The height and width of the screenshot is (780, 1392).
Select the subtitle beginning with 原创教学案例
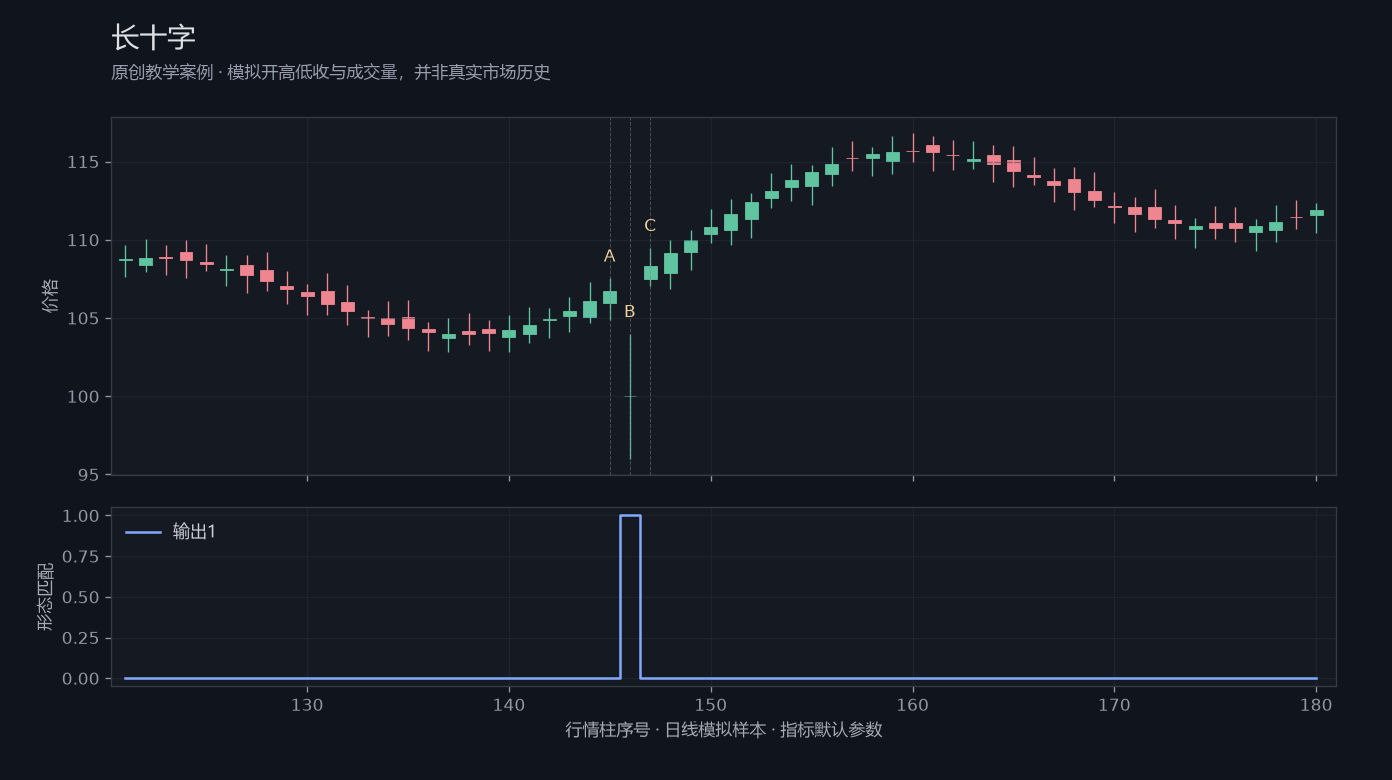[x=331, y=73]
